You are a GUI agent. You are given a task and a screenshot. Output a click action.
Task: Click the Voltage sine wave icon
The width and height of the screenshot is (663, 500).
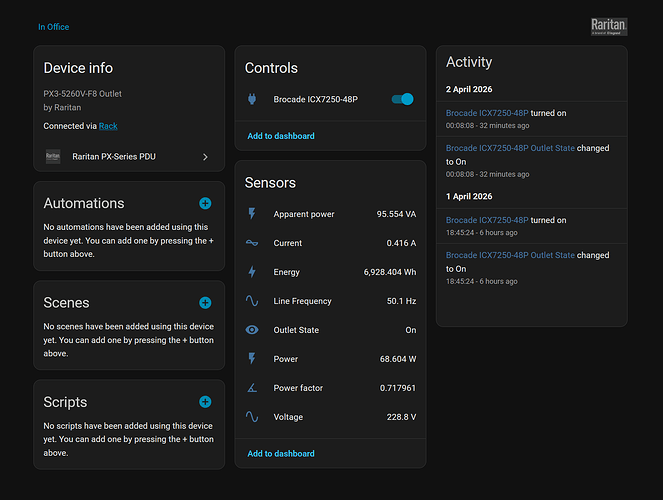pyautogui.click(x=252, y=417)
